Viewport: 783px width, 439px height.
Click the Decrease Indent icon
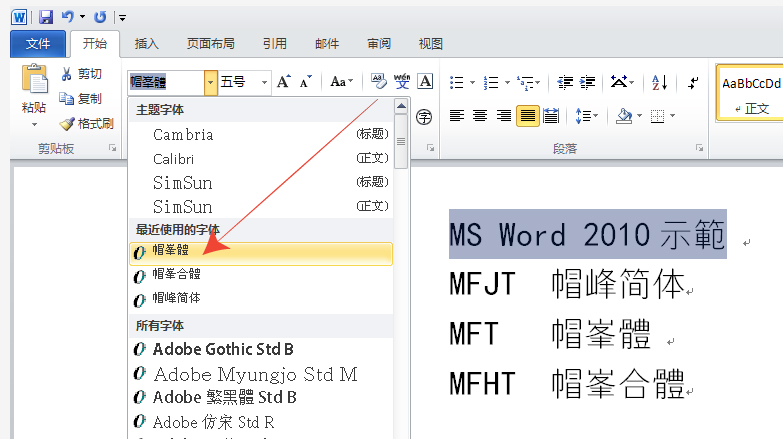[565, 82]
